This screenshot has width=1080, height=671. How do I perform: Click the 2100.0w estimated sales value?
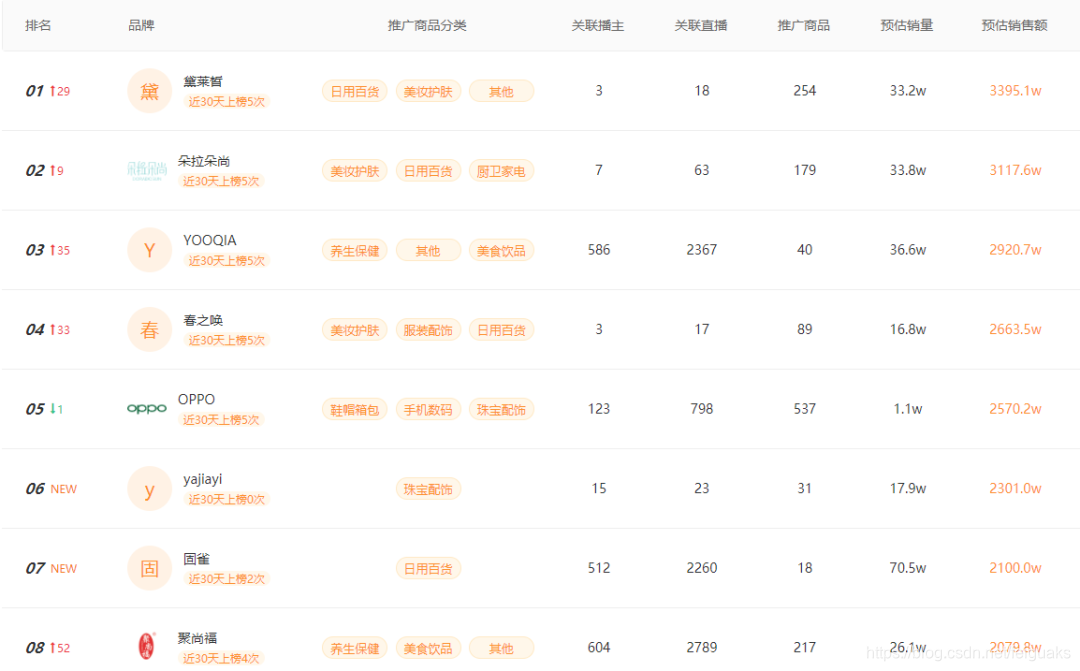coord(1015,568)
